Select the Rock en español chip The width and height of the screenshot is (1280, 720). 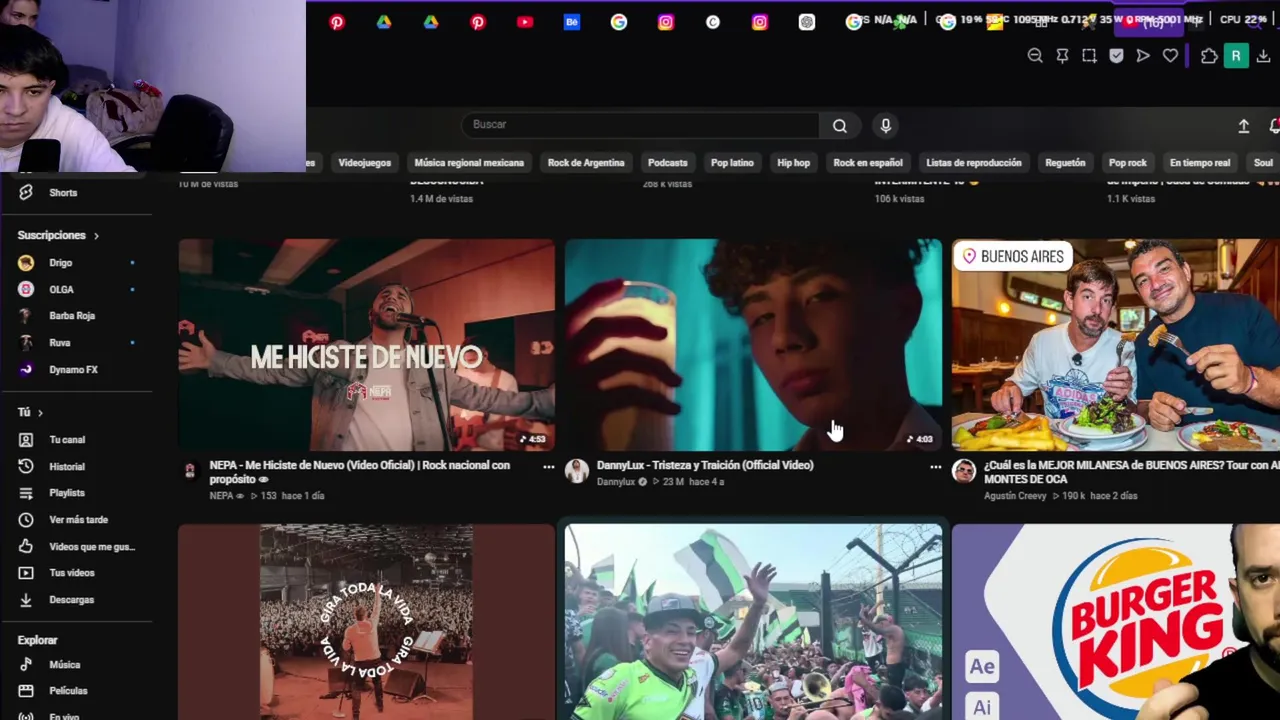[x=868, y=163]
